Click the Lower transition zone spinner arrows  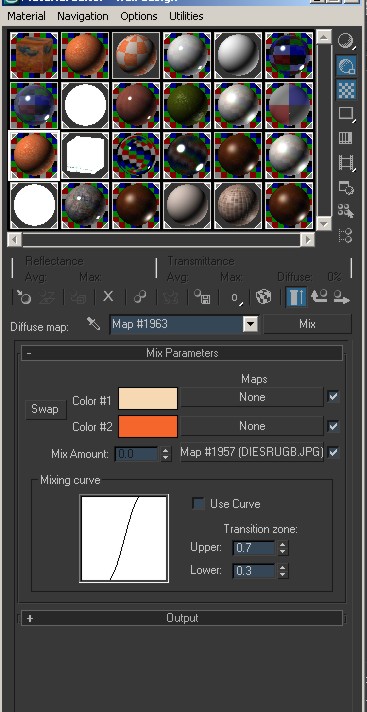pyautogui.click(x=283, y=571)
